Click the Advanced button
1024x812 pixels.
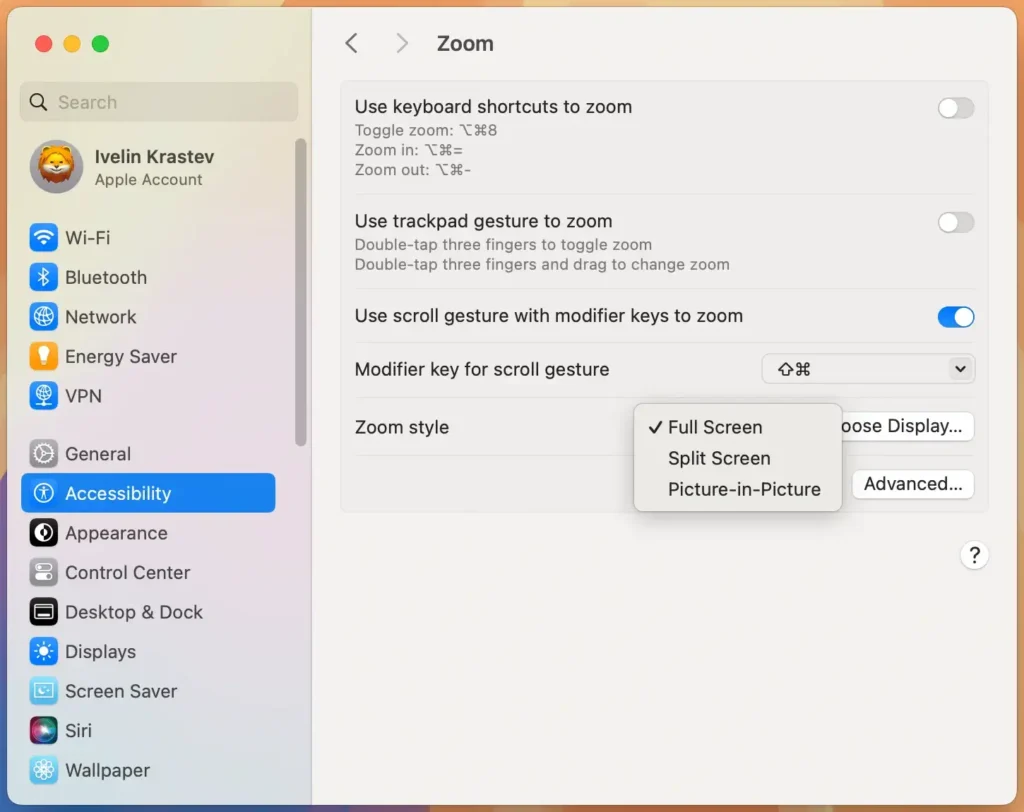point(912,484)
